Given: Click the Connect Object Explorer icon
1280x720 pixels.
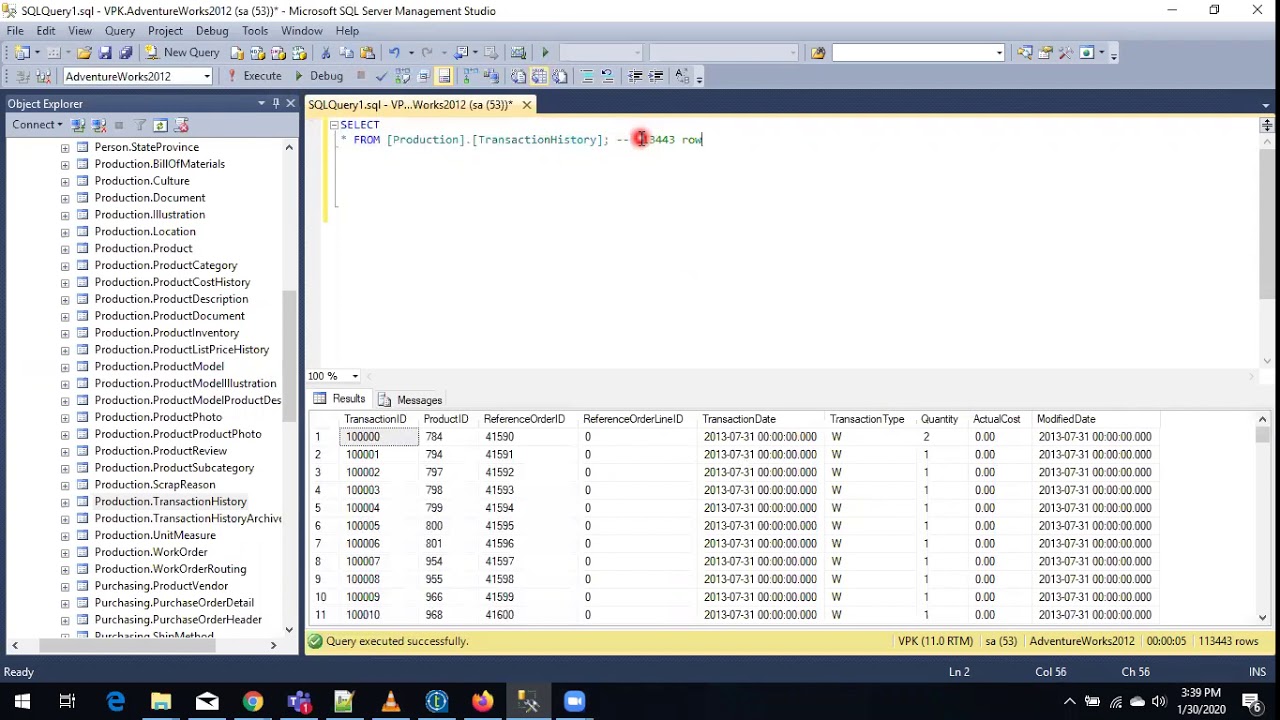Looking at the screenshot, I should [78, 125].
